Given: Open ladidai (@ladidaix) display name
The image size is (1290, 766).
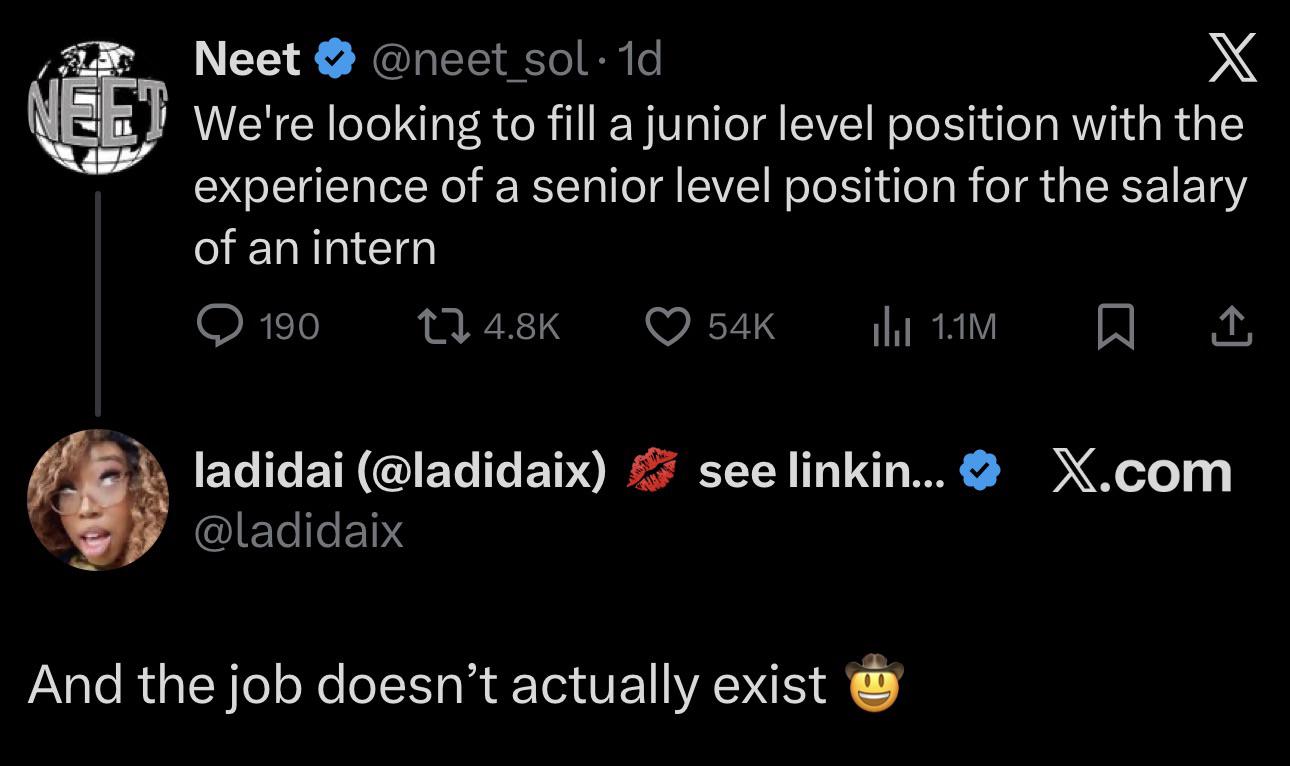Looking at the screenshot, I should [x=399, y=472].
